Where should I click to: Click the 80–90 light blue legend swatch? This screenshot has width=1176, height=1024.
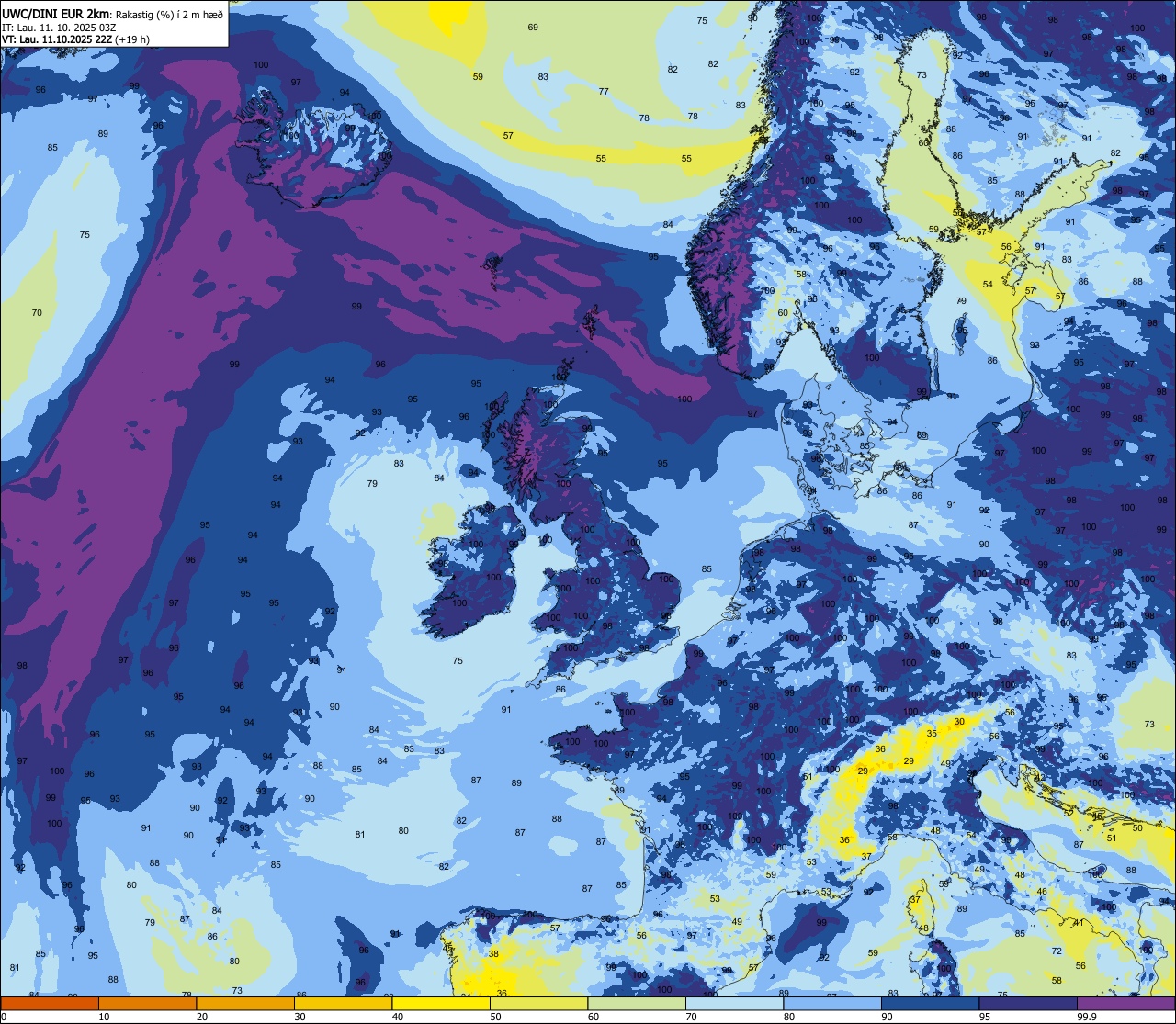pos(831,1003)
